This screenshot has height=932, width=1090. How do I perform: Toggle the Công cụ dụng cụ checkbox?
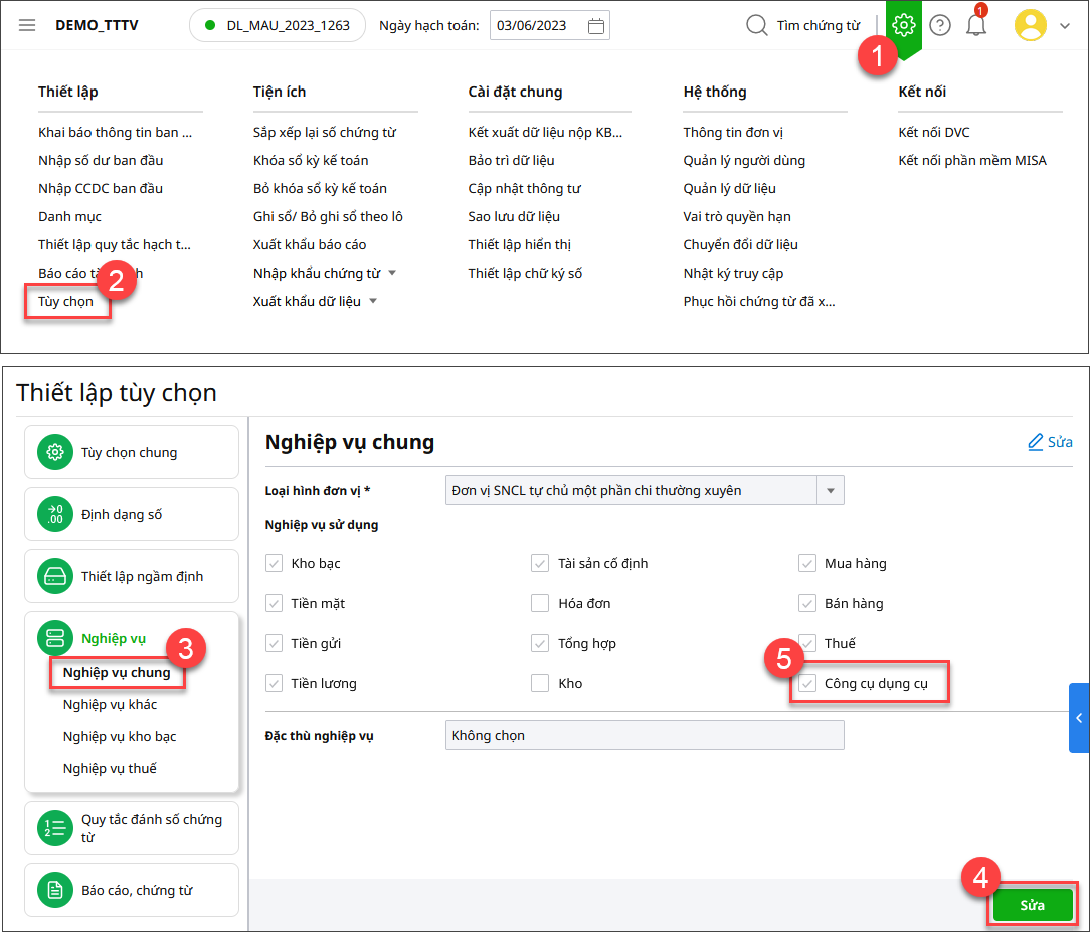point(807,684)
